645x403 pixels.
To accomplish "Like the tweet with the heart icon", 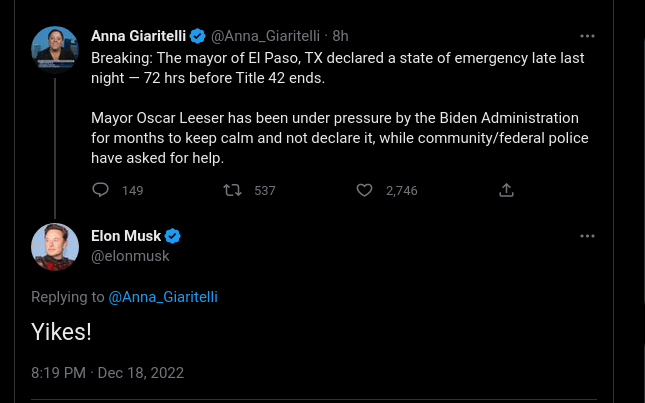I will 364,190.
